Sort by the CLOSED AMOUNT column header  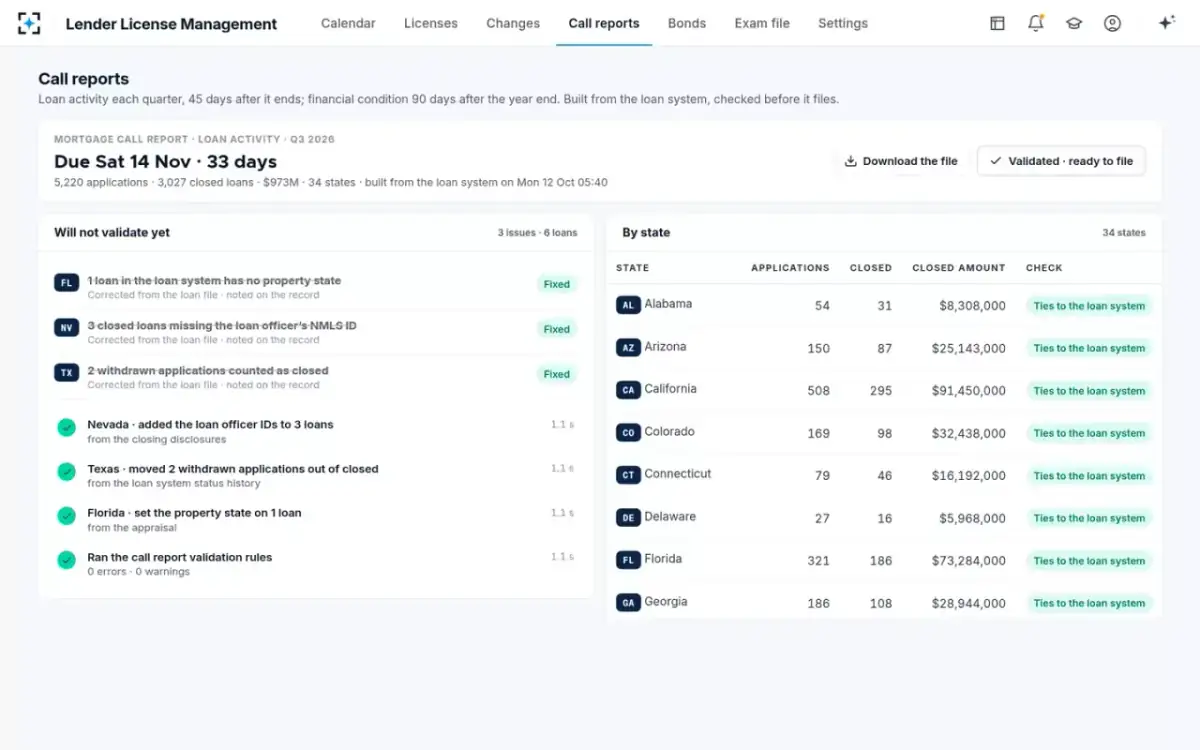[x=959, y=268]
